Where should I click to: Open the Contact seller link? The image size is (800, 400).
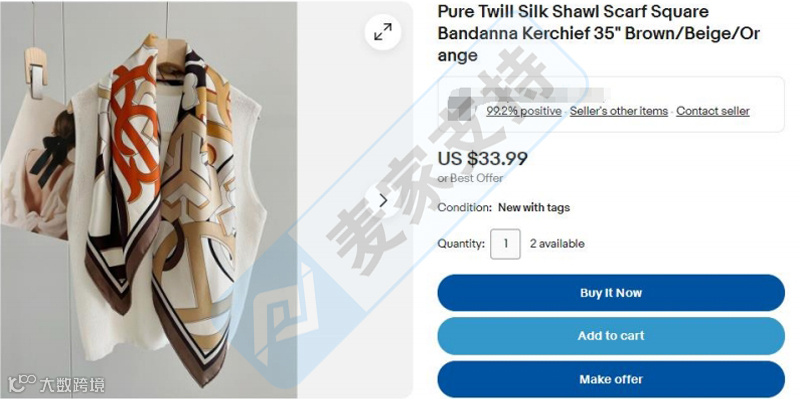point(713,111)
